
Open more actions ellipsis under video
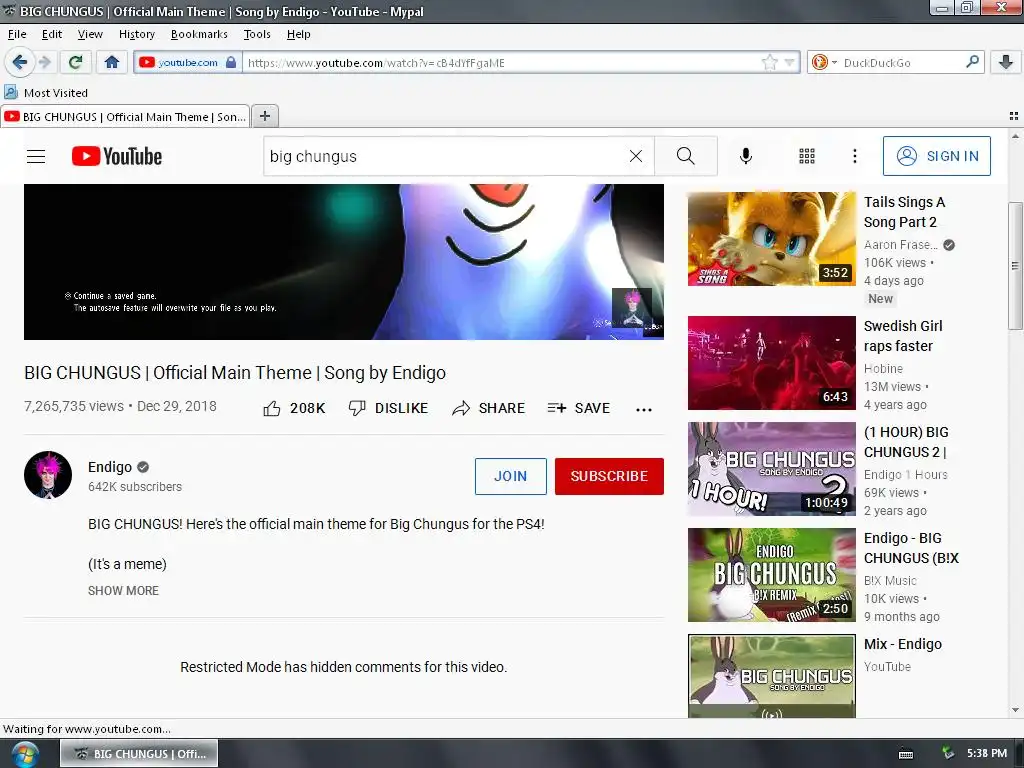click(x=644, y=409)
